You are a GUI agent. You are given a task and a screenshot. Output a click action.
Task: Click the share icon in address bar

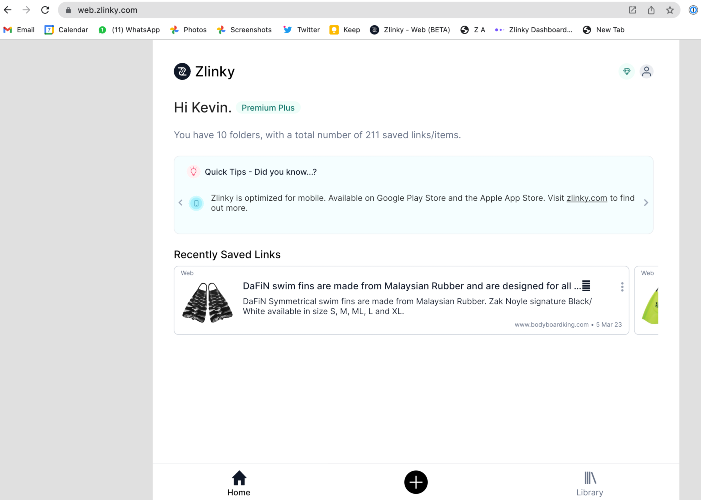(x=651, y=10)
